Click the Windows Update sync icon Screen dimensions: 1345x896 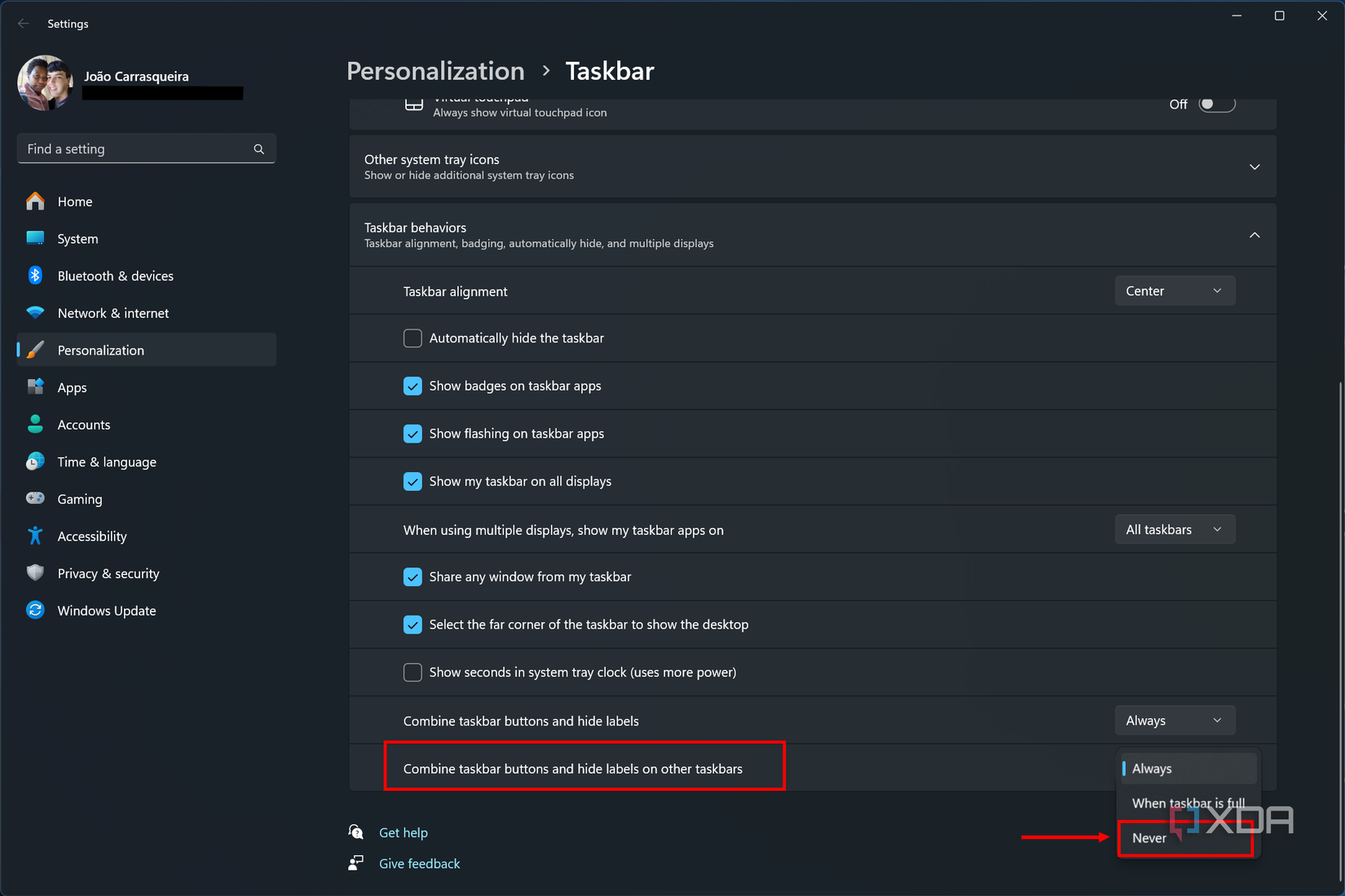tap(35, 611)
